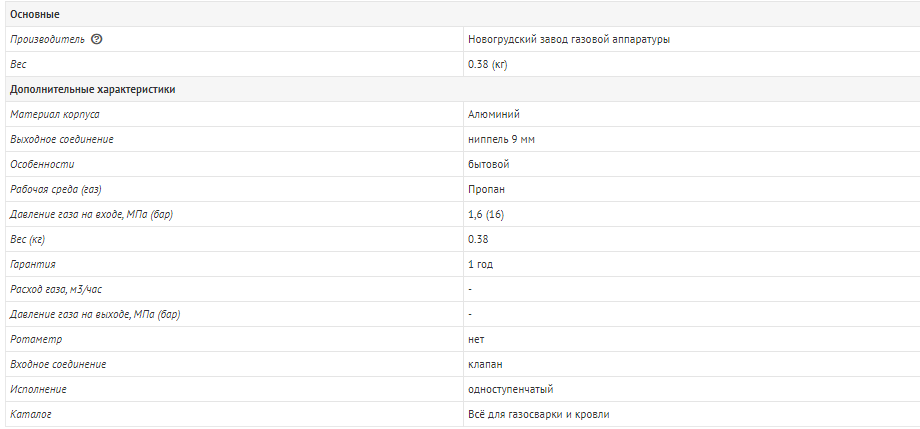Viewport: 920px width, 429px height.
Task: Click the Производитель label
Action: (x=48, y=39)
